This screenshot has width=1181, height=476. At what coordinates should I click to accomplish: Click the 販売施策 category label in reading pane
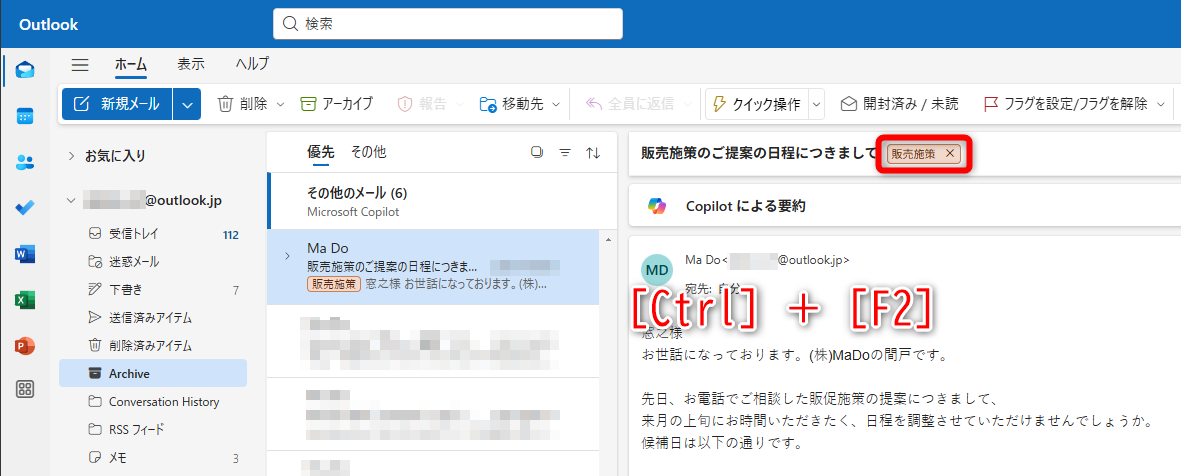pyautogui.click(x=913, y=154)
